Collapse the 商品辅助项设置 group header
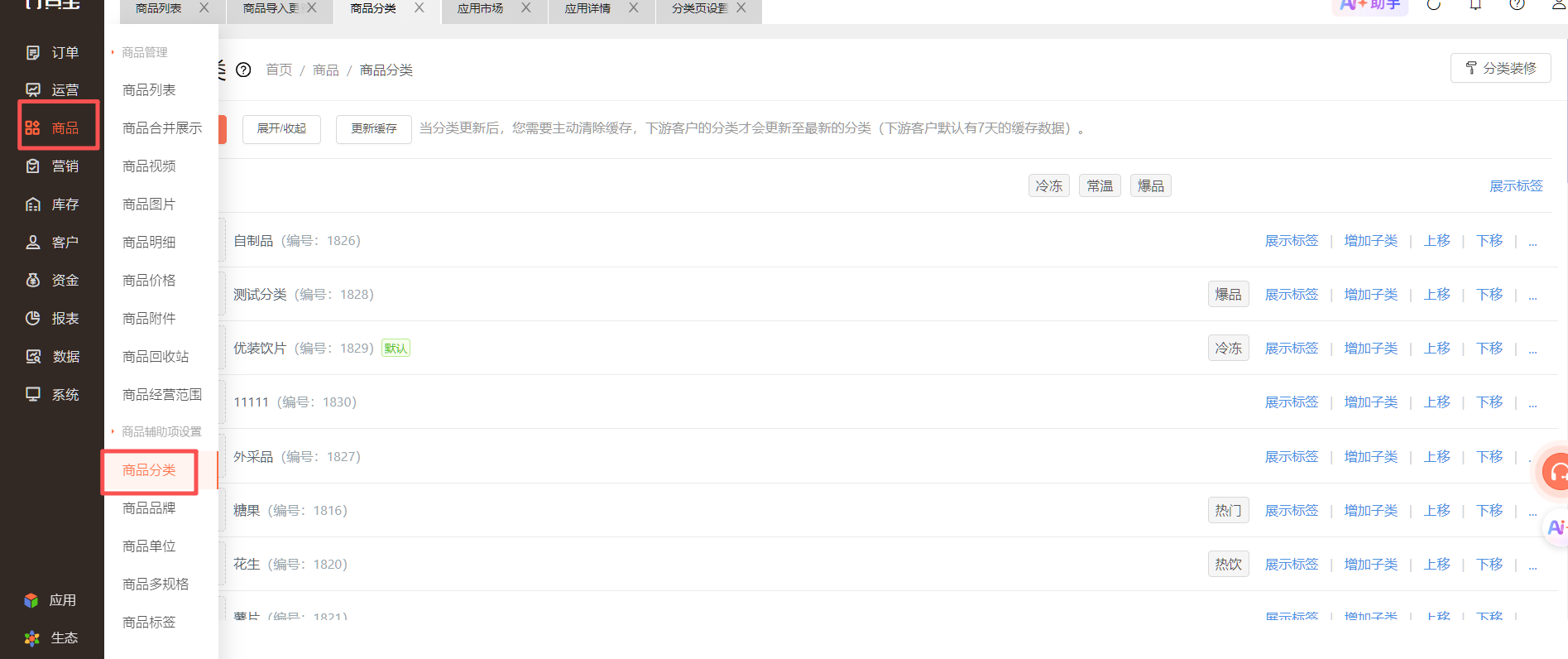Viewport: 1568px width, 659px height. click(161, 432)
